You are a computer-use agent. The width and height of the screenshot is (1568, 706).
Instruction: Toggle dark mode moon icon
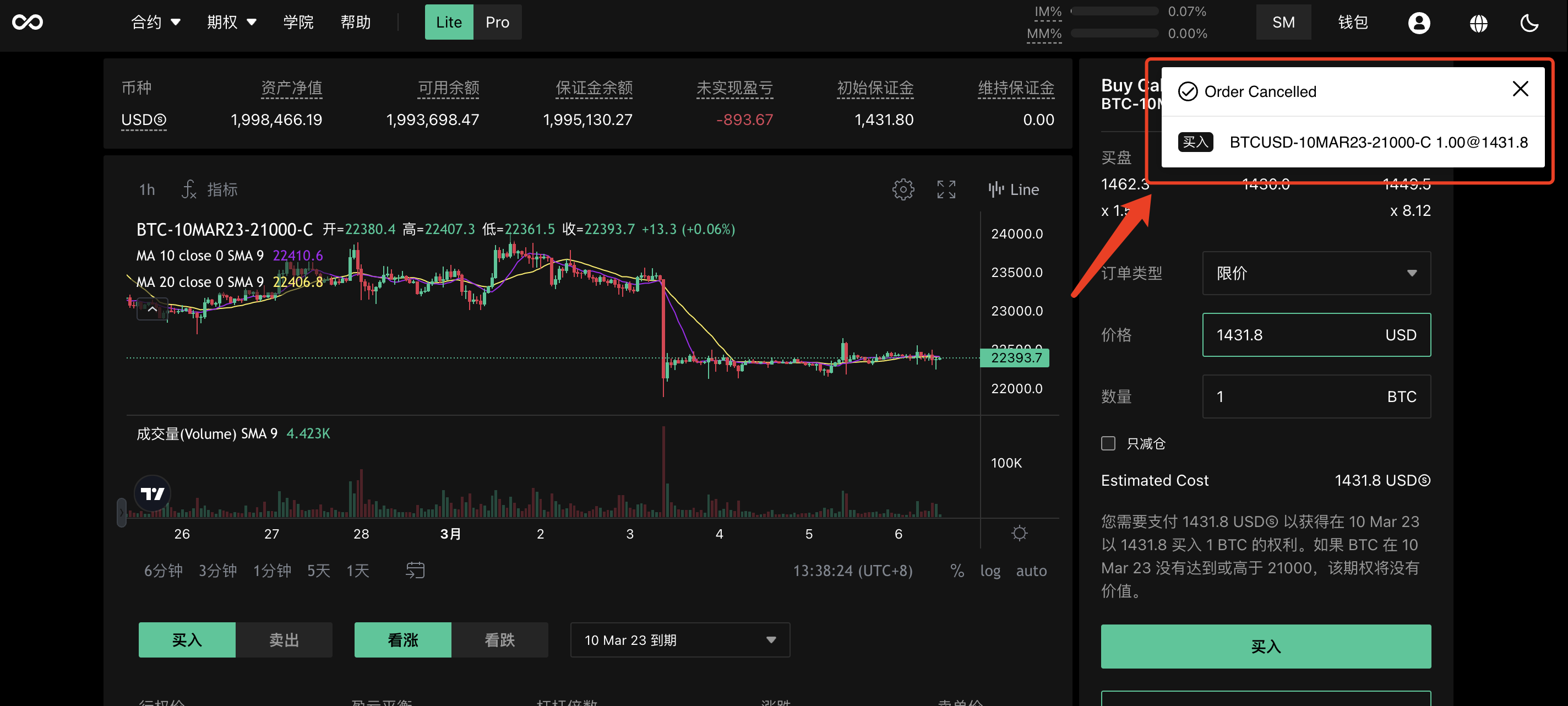tap(1529, 23)
